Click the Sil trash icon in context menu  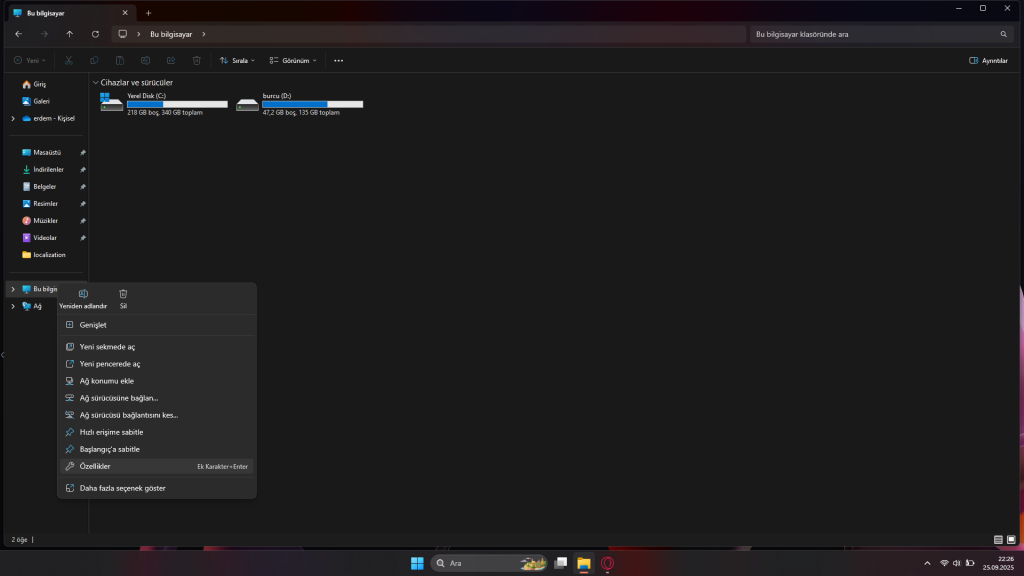coord(123,294)
